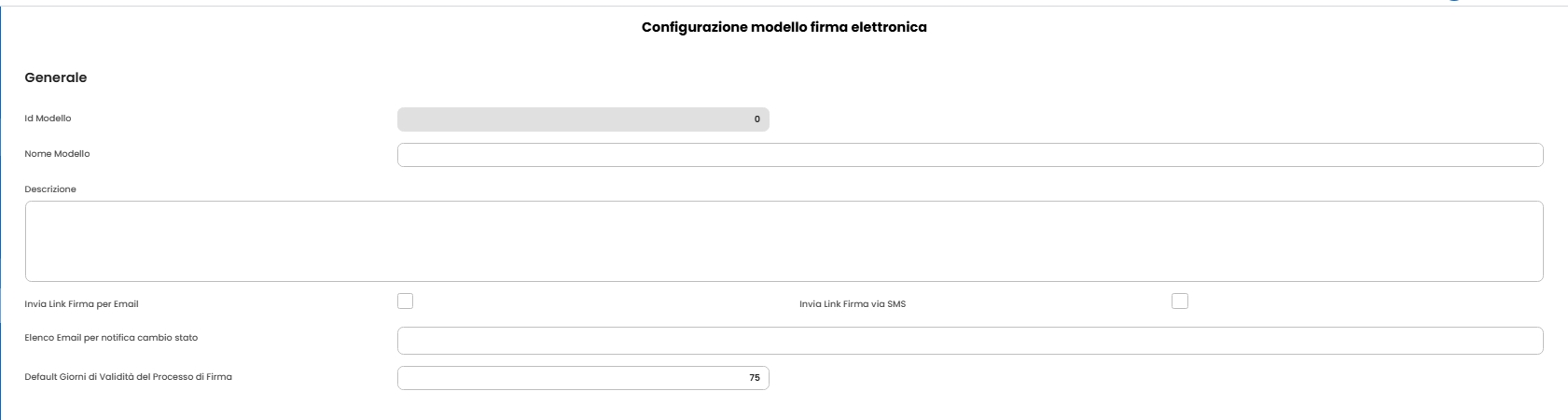Click the 'Nome Modello' label text

click(x=57, y=154)
